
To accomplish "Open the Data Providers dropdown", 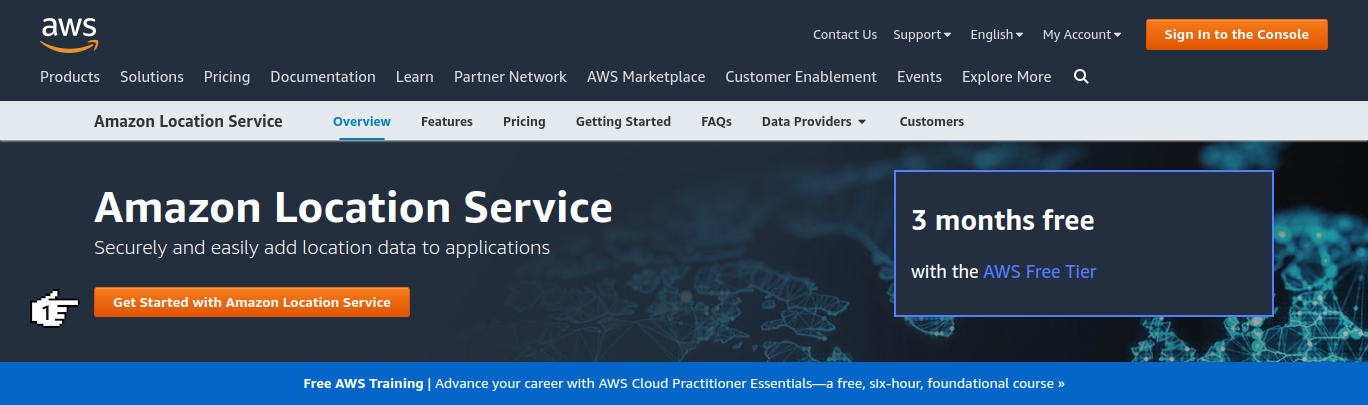I will pyautogui.click(x=813, y=122).
